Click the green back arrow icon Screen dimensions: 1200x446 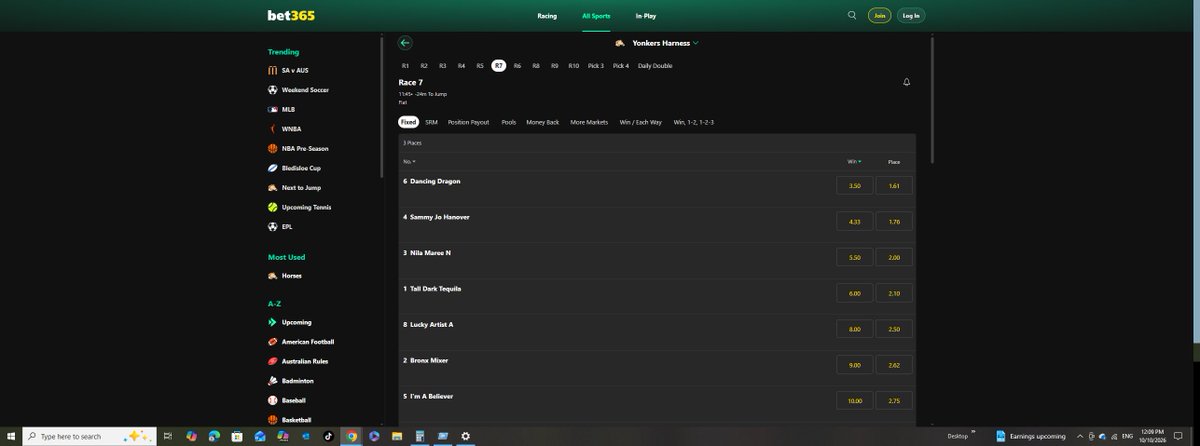tap(405, 43)
